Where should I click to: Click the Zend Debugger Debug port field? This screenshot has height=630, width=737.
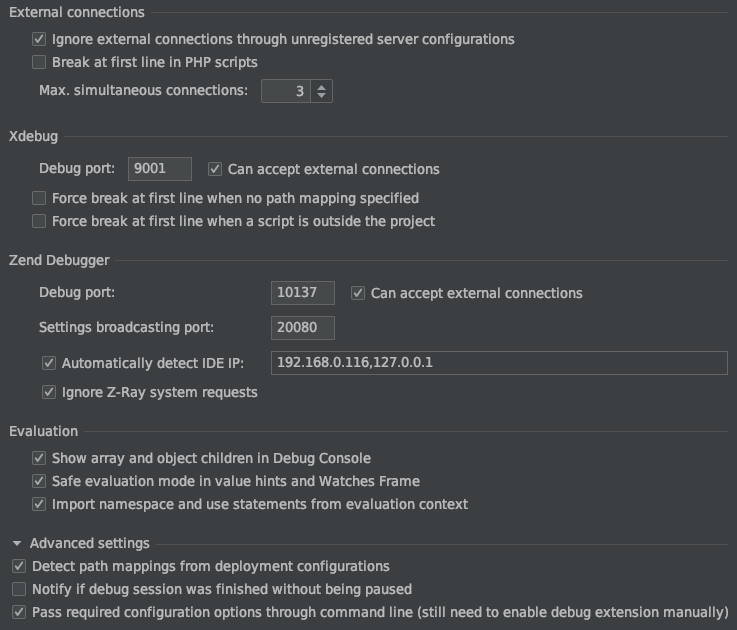[x=302, y=293]
